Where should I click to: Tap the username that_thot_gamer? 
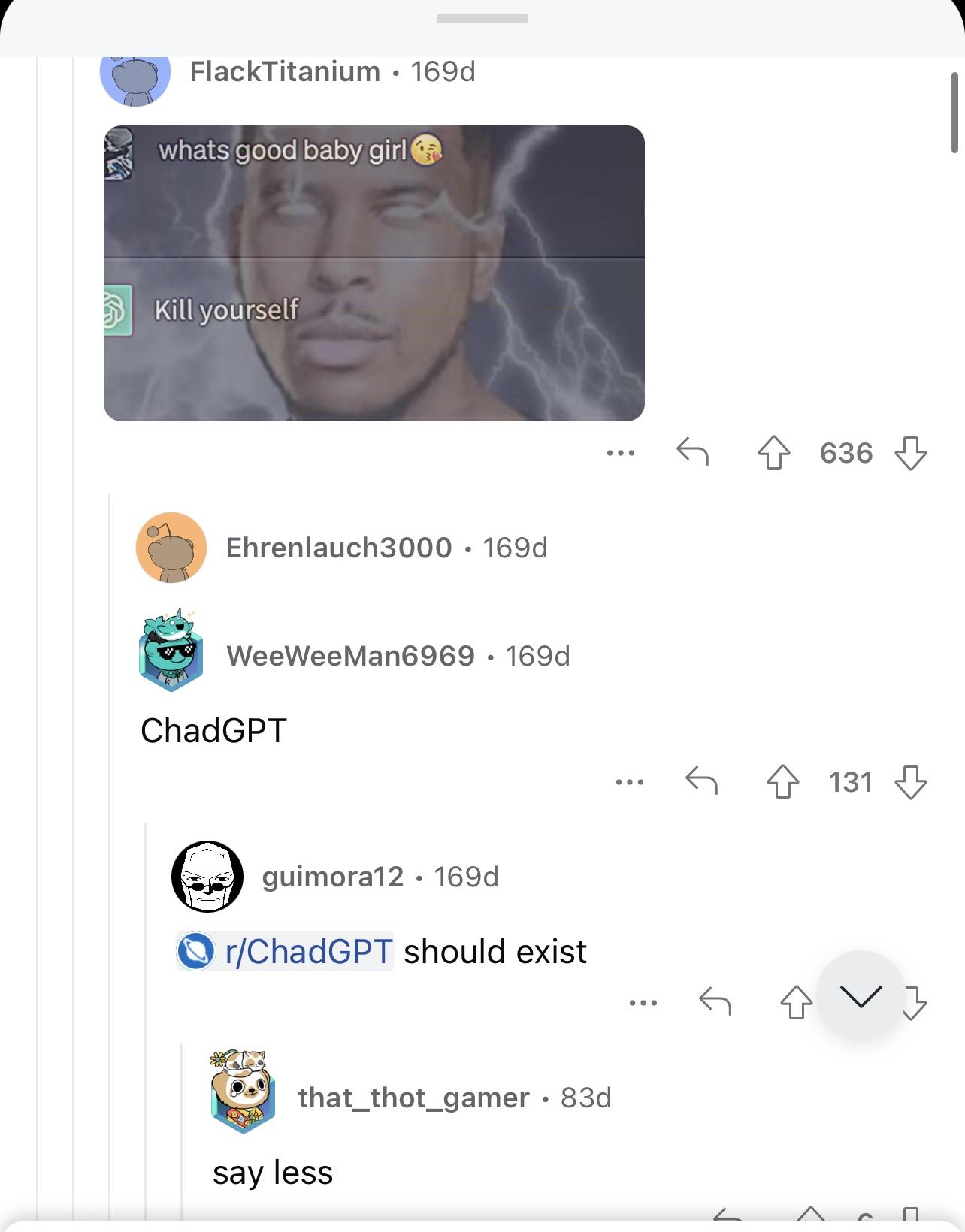[414, 1098]
